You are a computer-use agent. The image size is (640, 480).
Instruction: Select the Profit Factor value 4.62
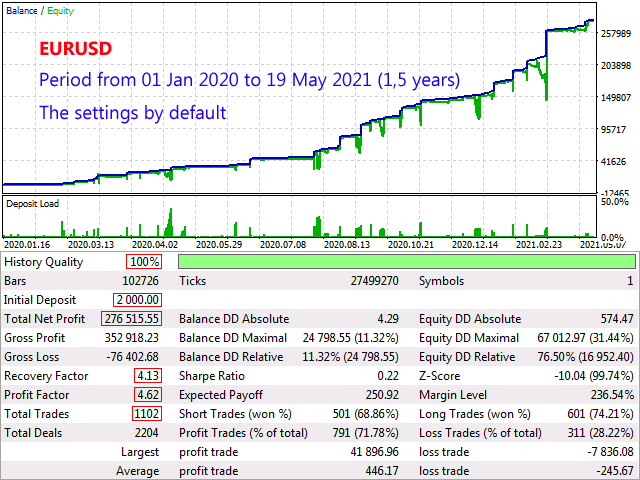(x=148, y=395)
